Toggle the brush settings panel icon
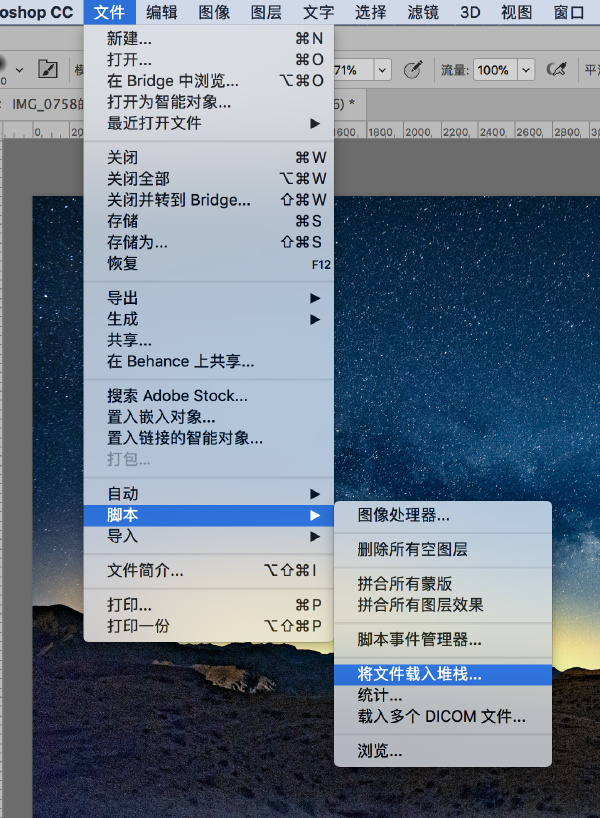The image size is (600, 818). point(48,69)
